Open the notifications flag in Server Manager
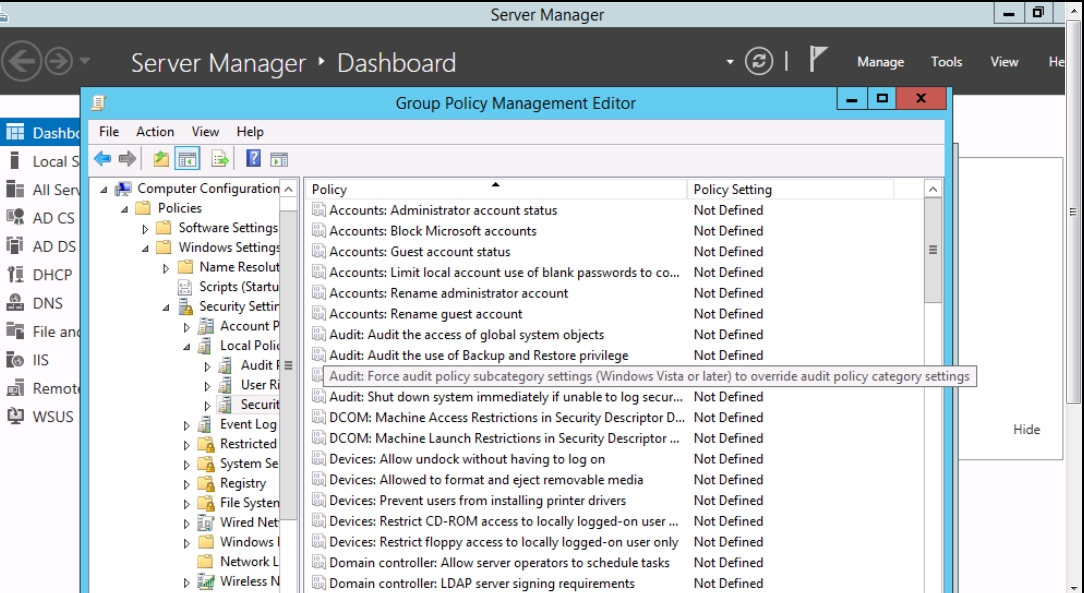This screenshot has width=1084, height=593. click(817, 61)
